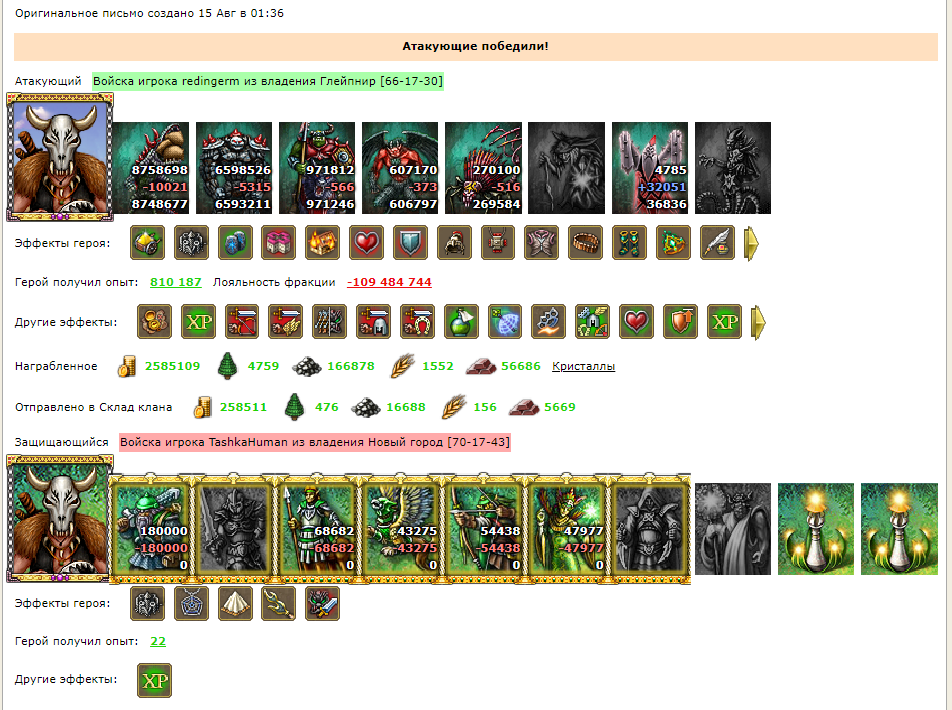Click the white pyramid tent defender effect icon

235,603
